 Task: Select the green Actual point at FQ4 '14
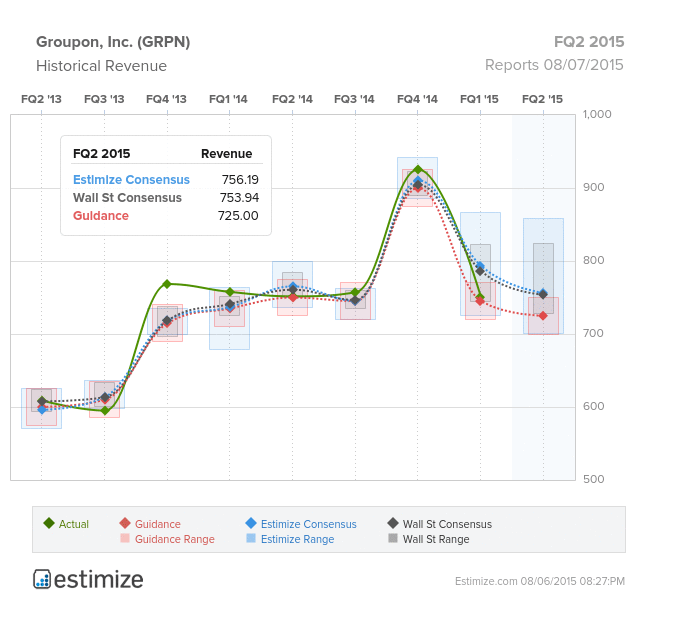pos(418,170)
